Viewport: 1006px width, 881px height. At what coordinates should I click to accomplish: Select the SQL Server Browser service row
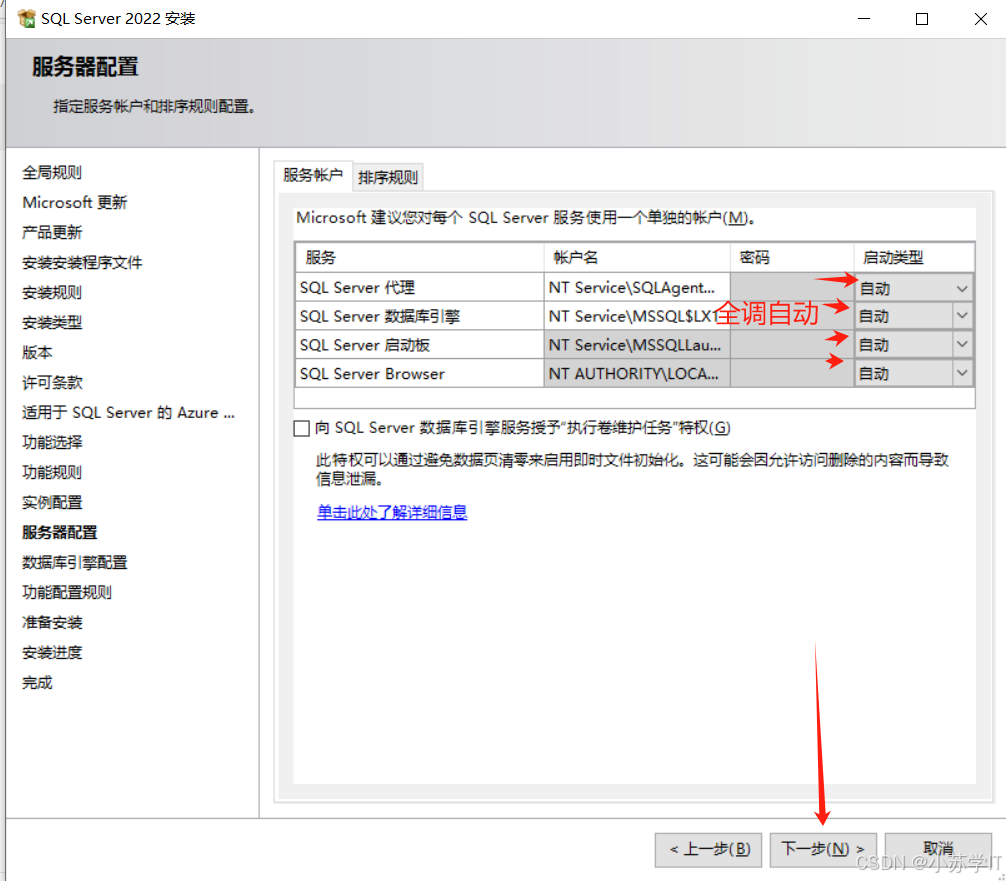coord(420,374)
